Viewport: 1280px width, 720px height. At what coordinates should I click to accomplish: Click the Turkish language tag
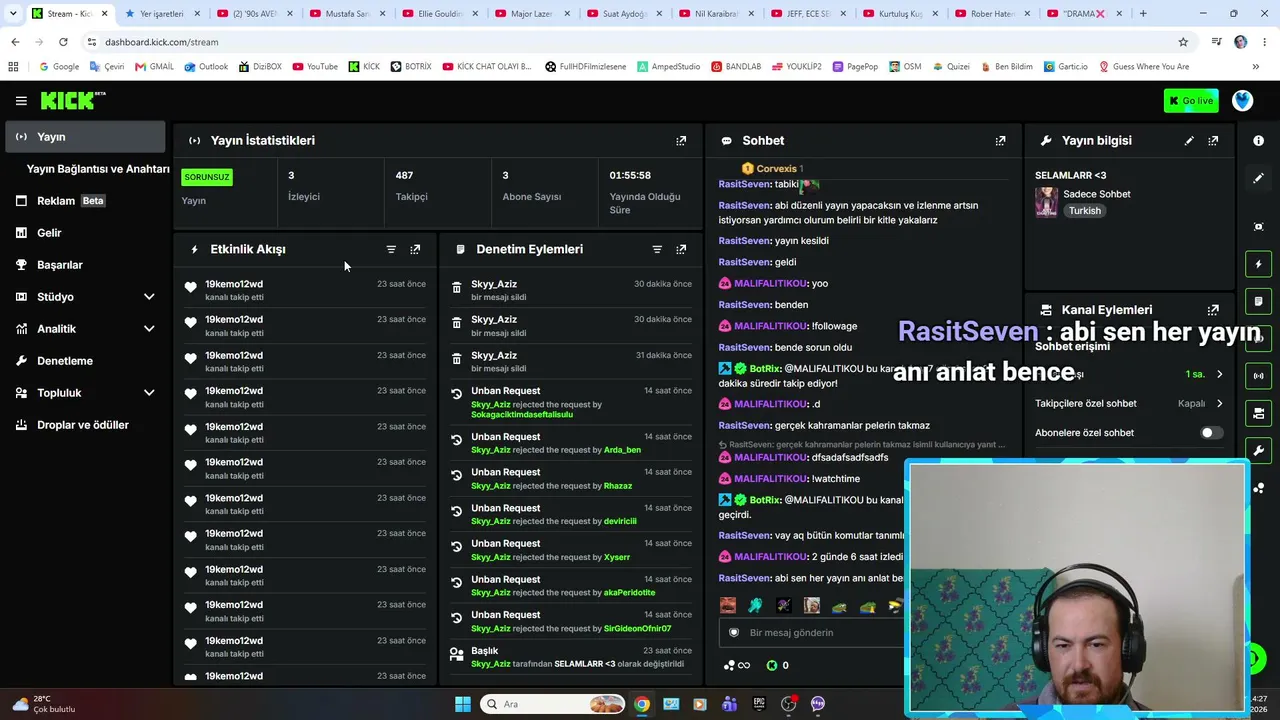click(1084, 211)
